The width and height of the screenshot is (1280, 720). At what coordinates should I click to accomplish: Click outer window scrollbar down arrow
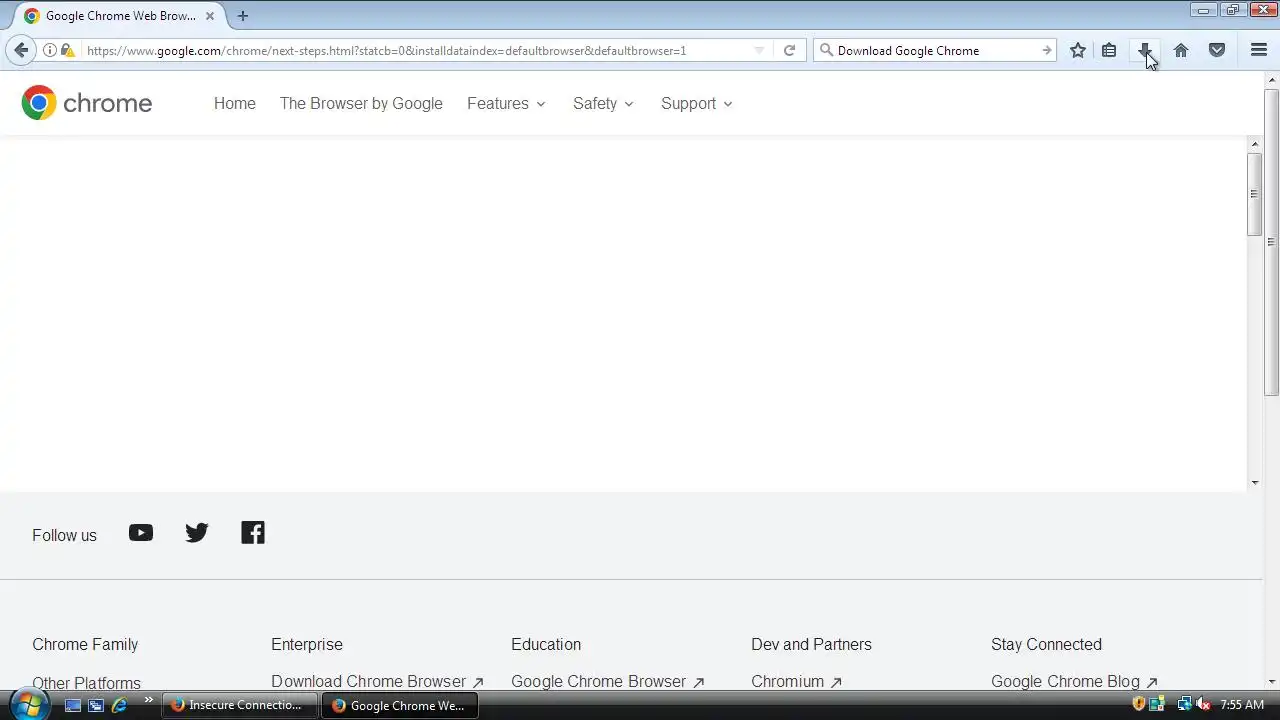tap(1272, 682)
